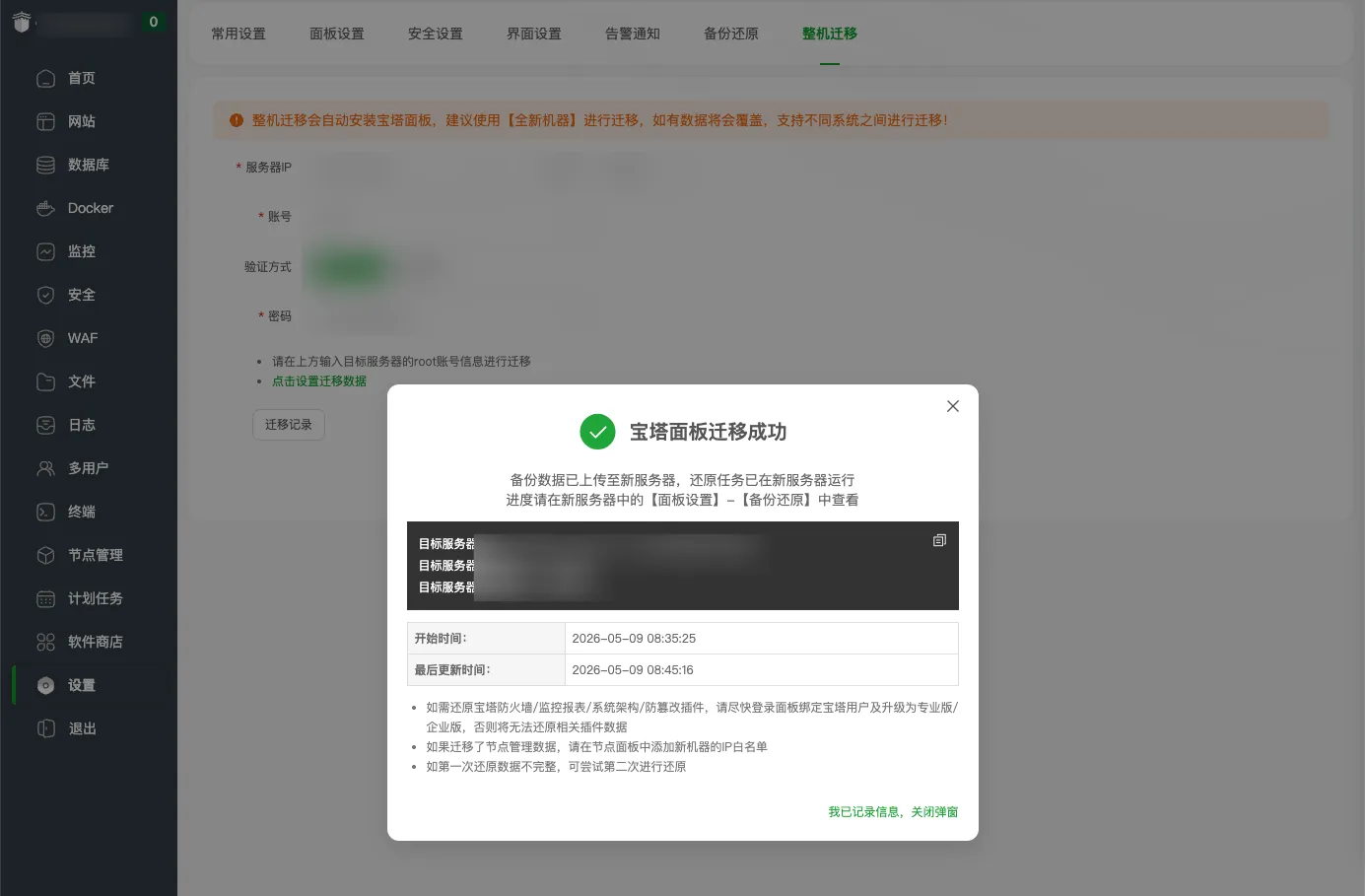Click the start time value 2026-05-09 08:35:25

click(634, 639)
